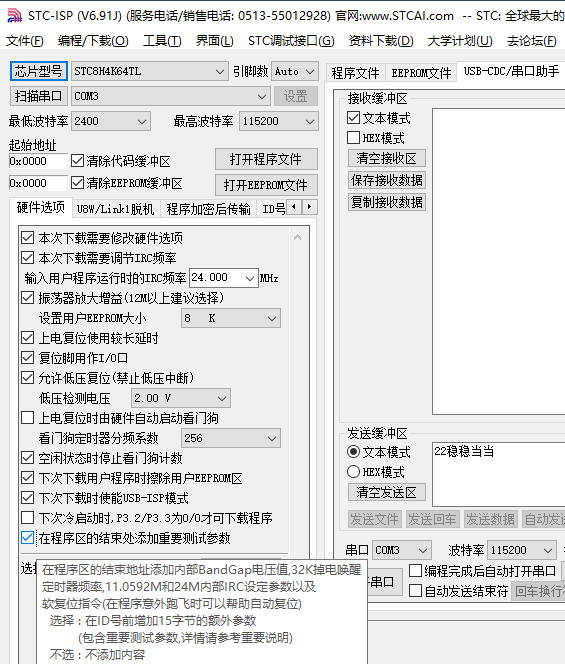Click the code start address 0x0000 field
This screenshot has height=664, width=565.
coord(38,161)
